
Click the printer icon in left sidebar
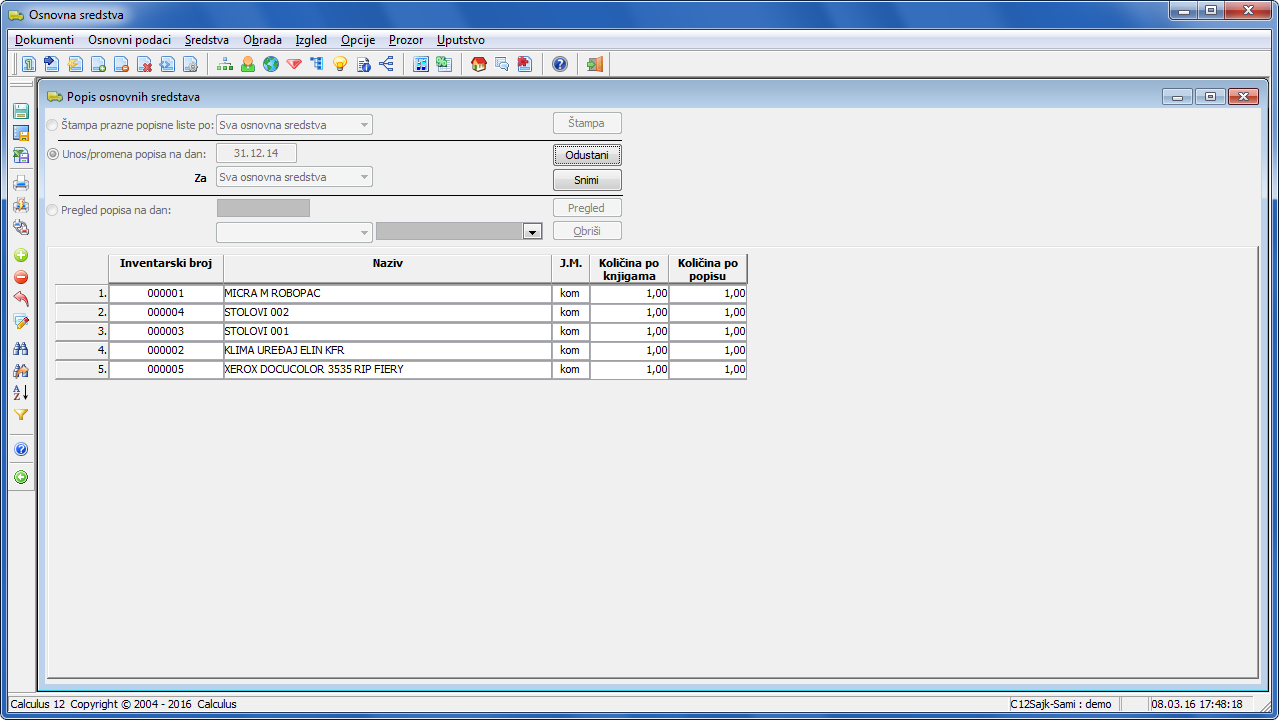pos(21,183)
